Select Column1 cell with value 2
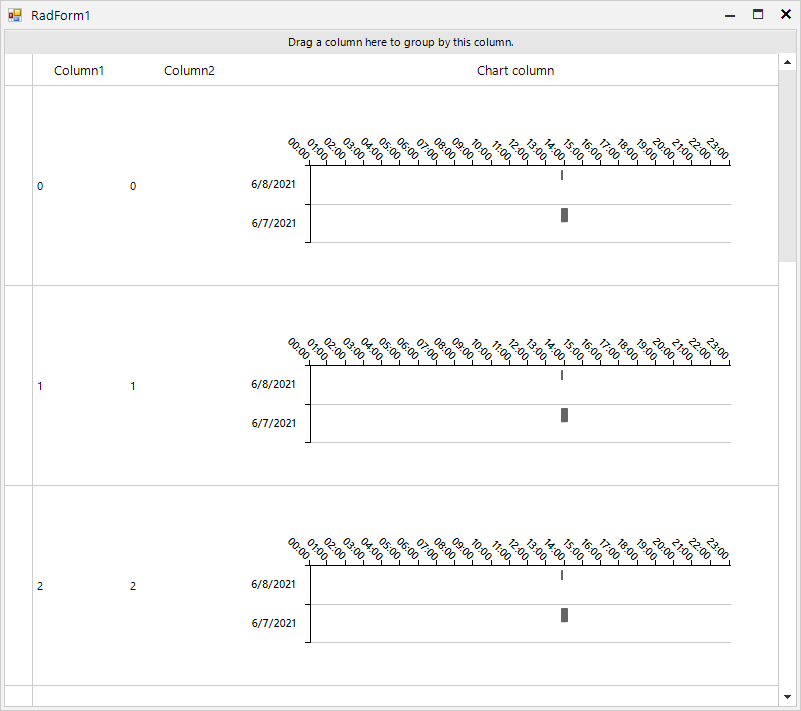Image resolution: width=801 pixels, height=711 pixels. coord(79,586)
